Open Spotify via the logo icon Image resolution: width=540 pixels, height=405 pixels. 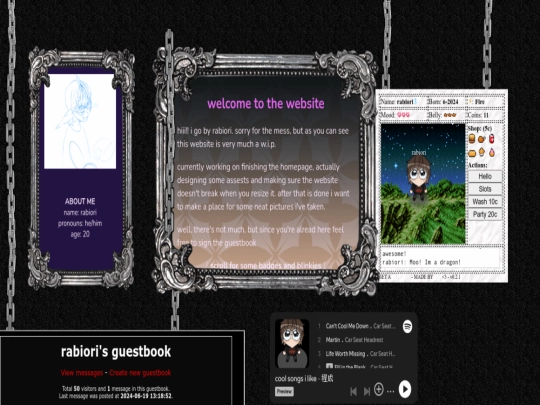pos(407,326)
